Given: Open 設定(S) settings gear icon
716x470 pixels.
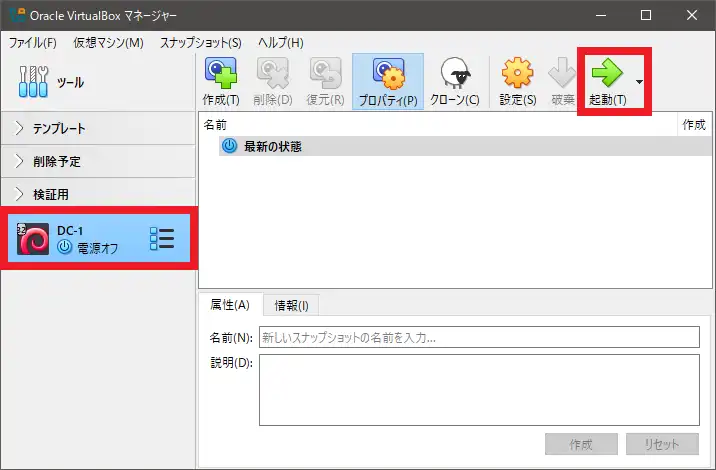Looking at the screenshot, I should 517,74.
